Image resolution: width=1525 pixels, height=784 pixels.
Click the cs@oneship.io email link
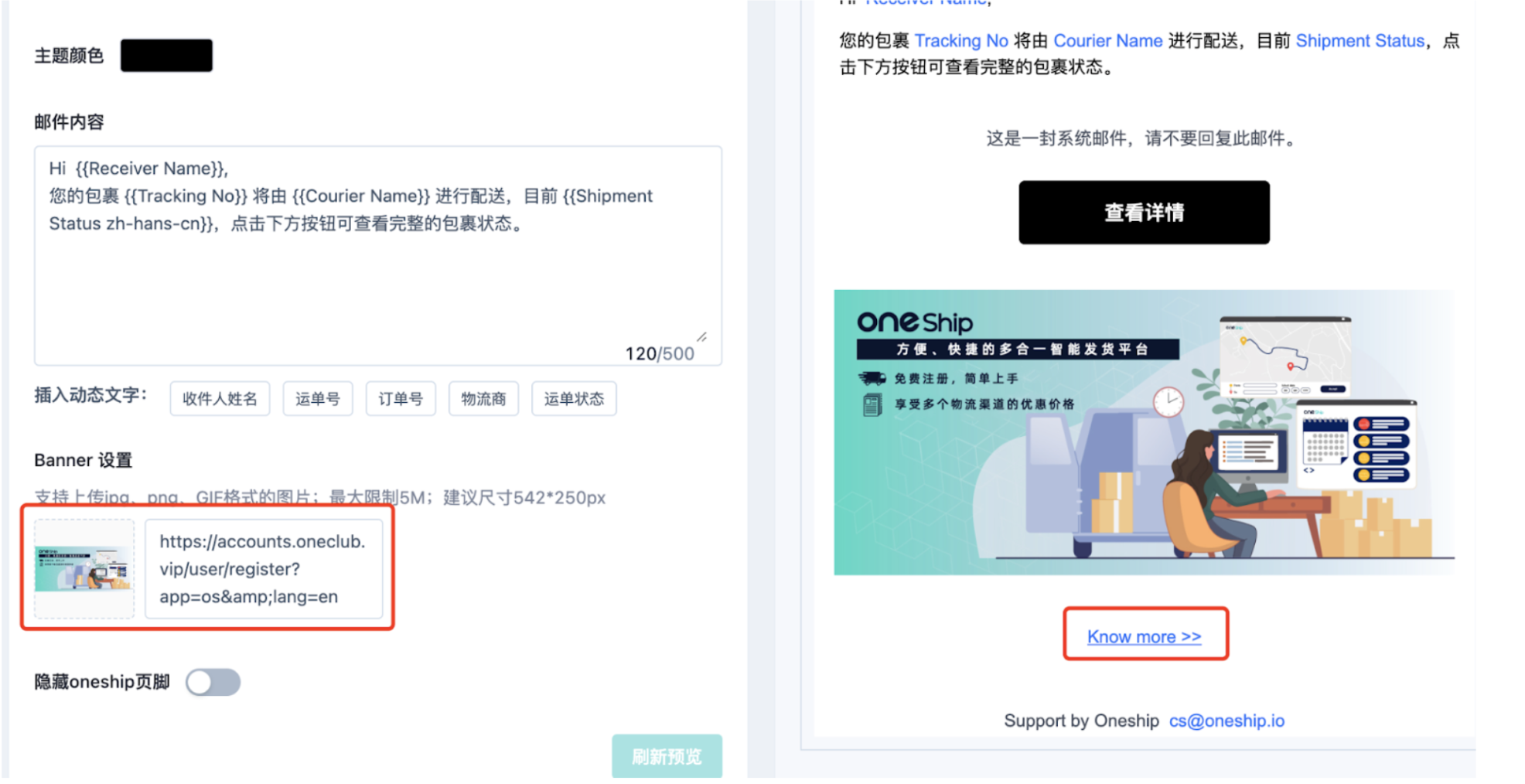pyautogui.click(x=1226, y=721)
